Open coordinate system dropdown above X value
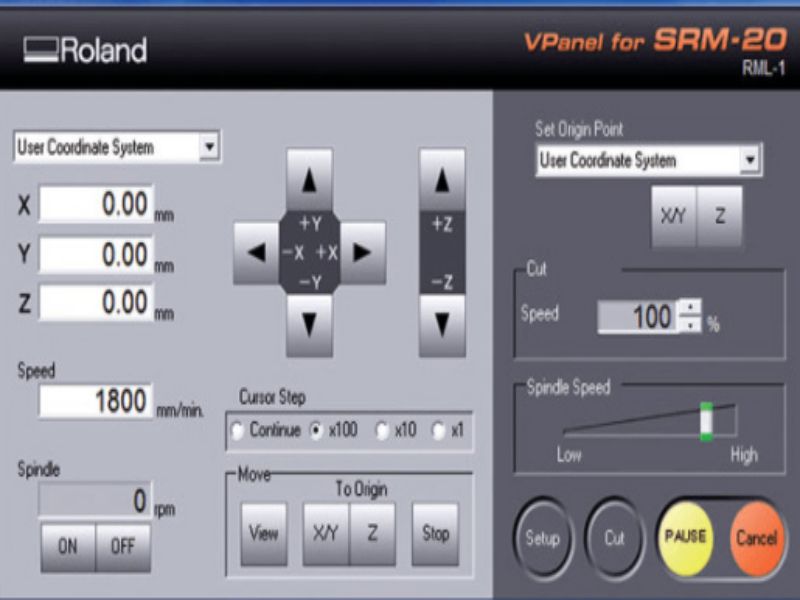This screenshot has width=800, height=600. 209,147
